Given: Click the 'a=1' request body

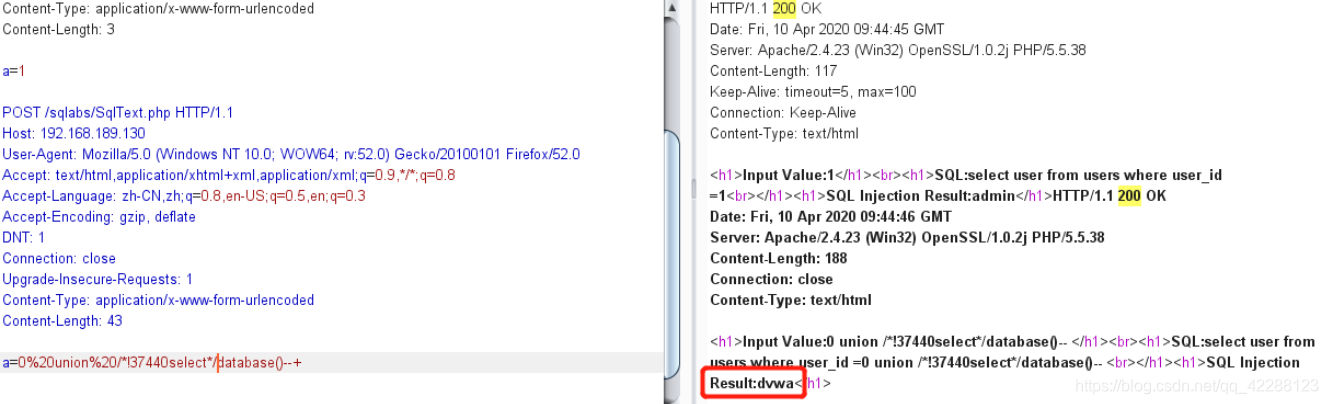Looking at the screenshot, I should (12, 71).
